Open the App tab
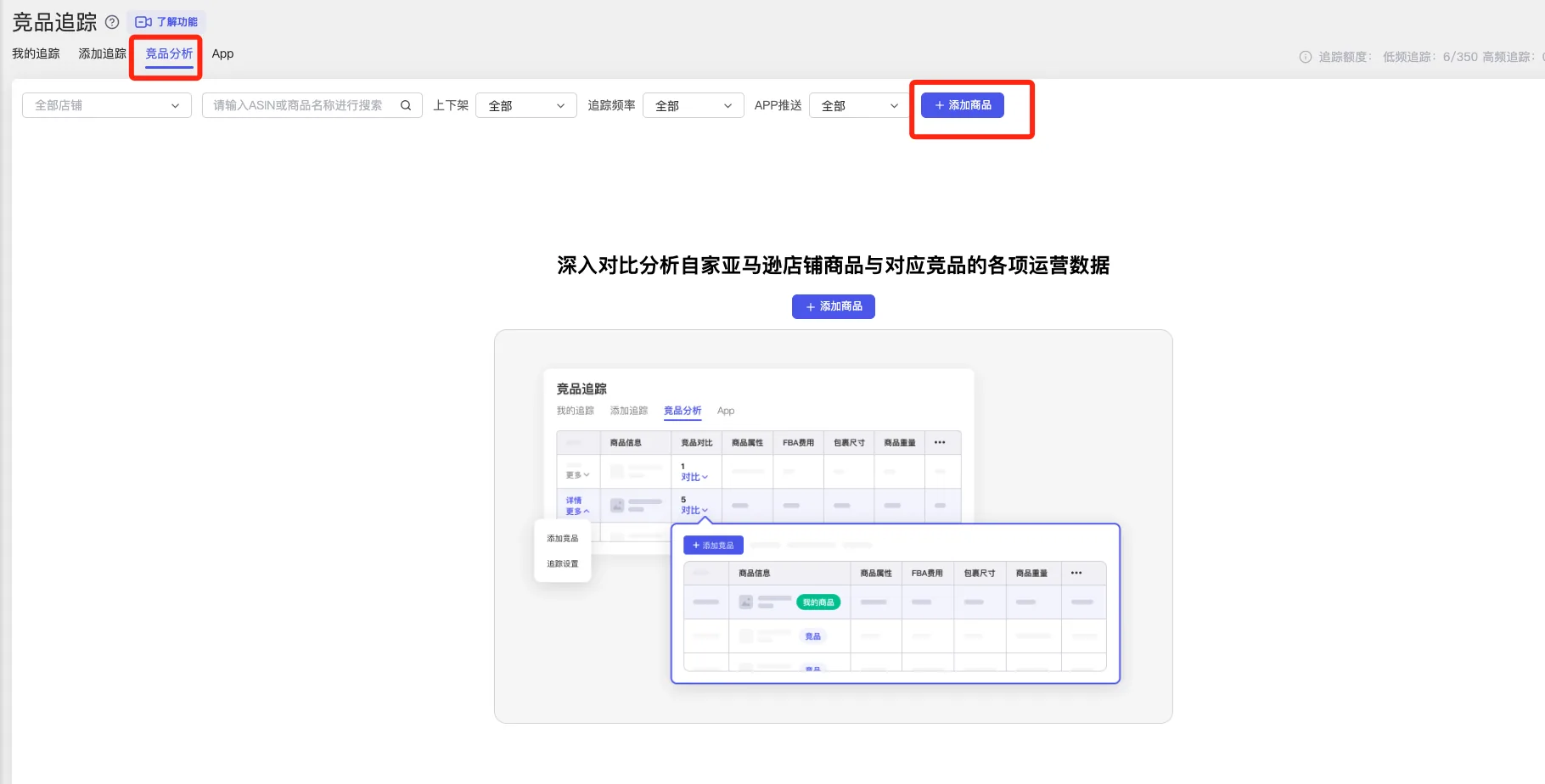Screen dimensions: 1545x784 (x=222, y=53)
